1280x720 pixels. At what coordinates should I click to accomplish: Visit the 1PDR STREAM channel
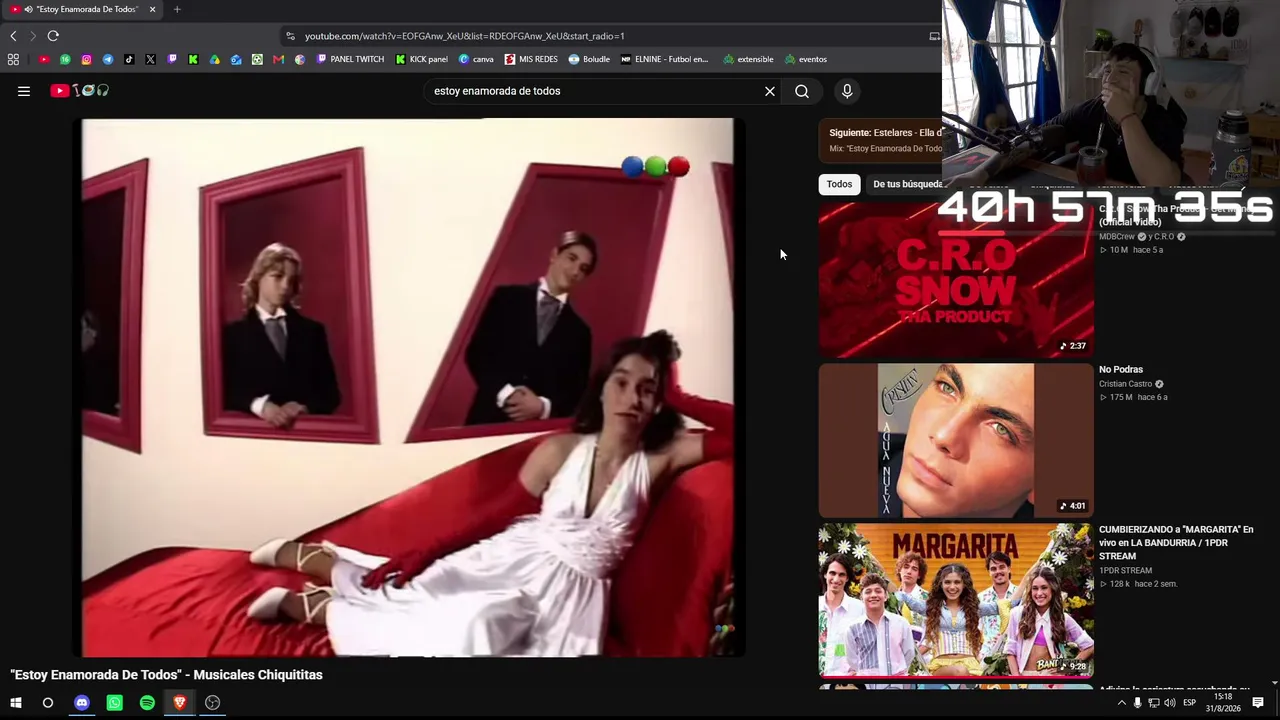click(1126, 571)
